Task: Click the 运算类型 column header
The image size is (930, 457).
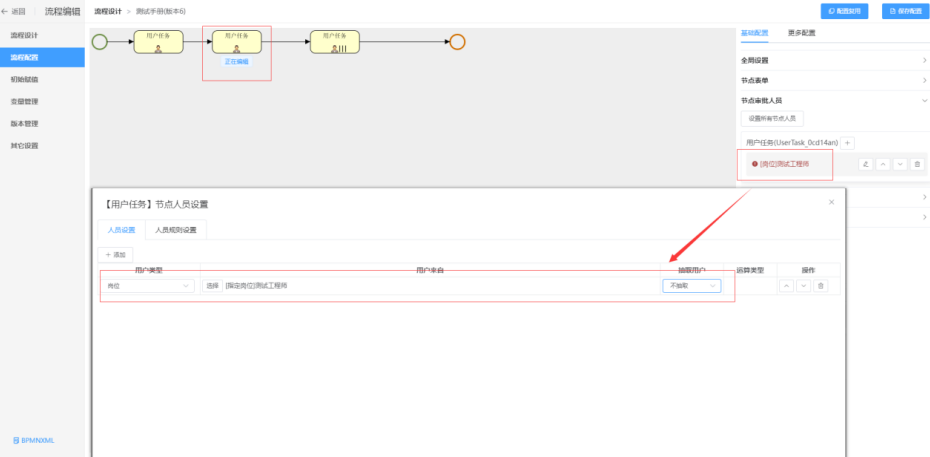Action: click(x=750, y=270)
